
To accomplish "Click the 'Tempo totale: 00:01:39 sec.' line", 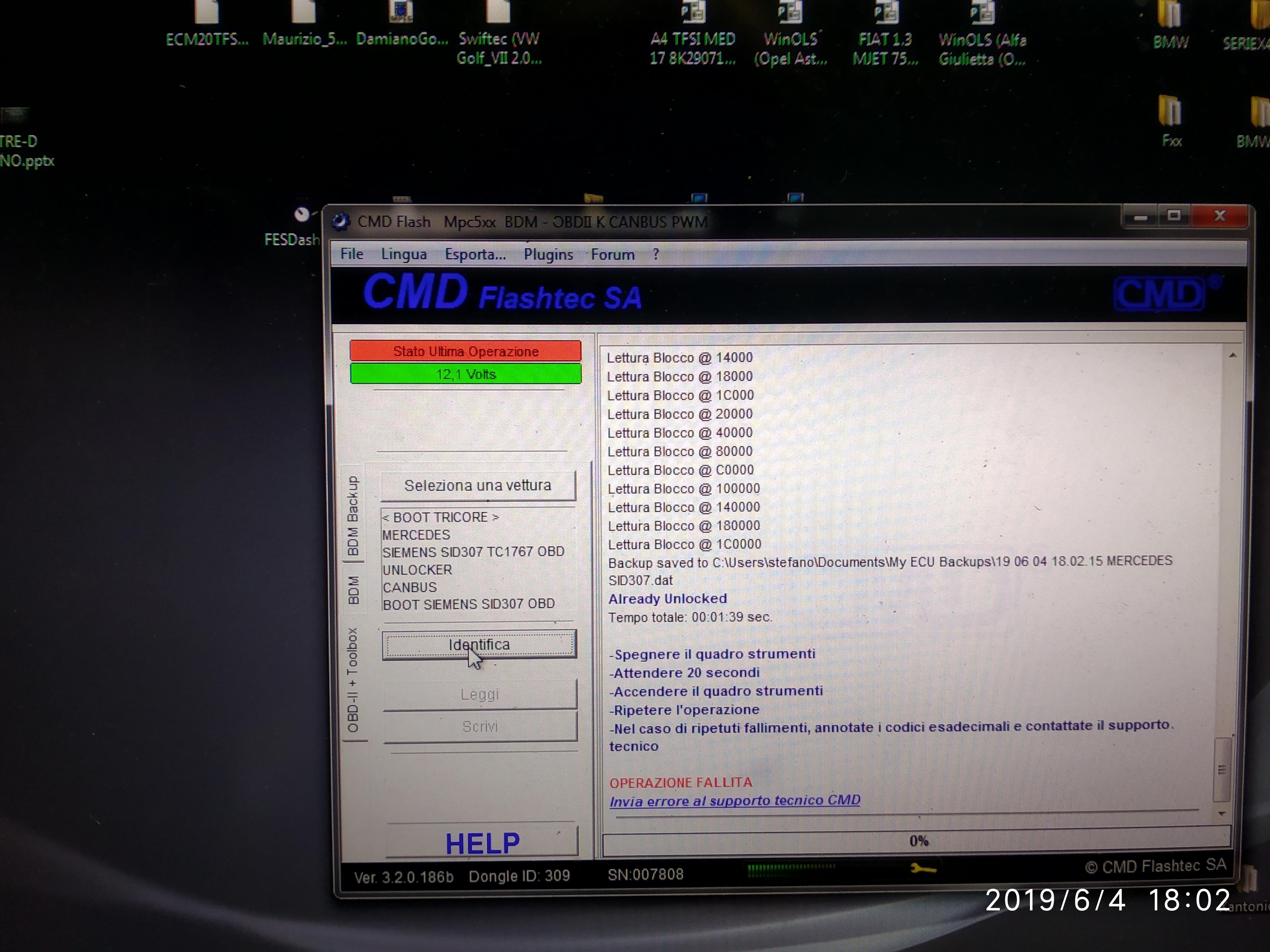I will pos(690,618).
